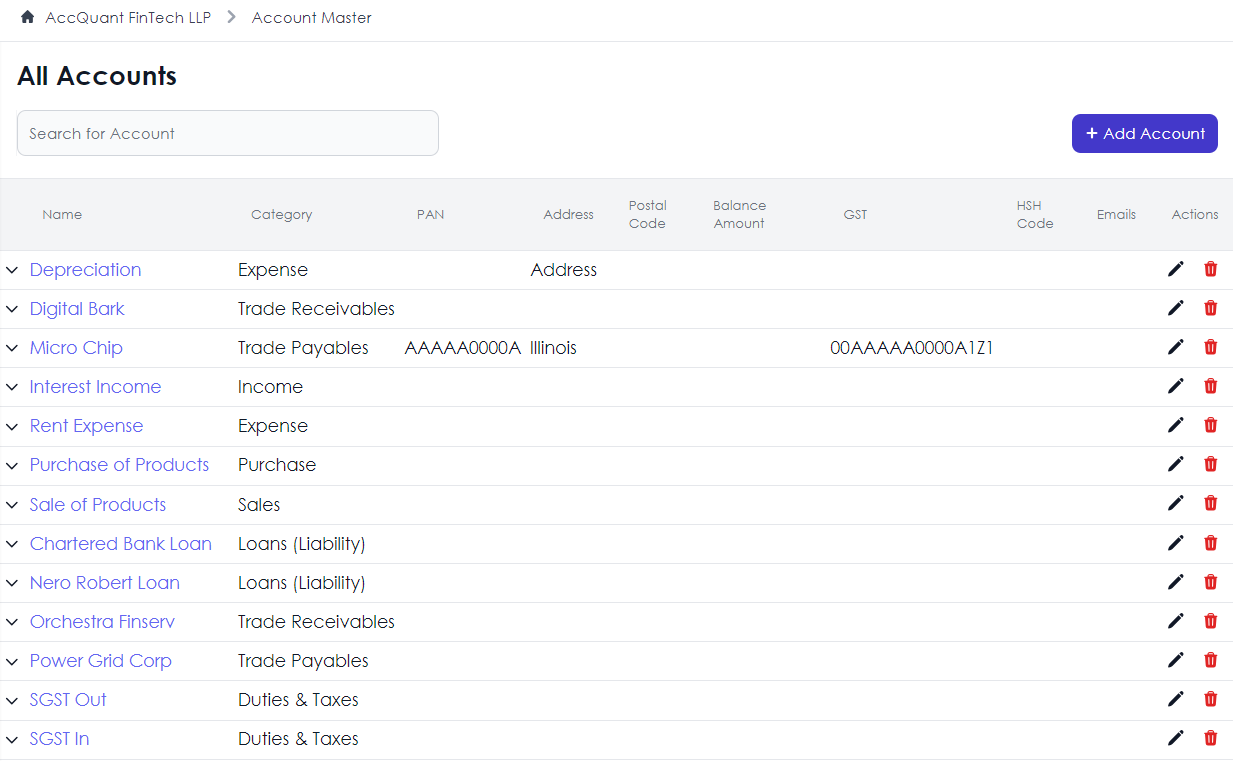Edit the Depreciation account

[1175, 268]
